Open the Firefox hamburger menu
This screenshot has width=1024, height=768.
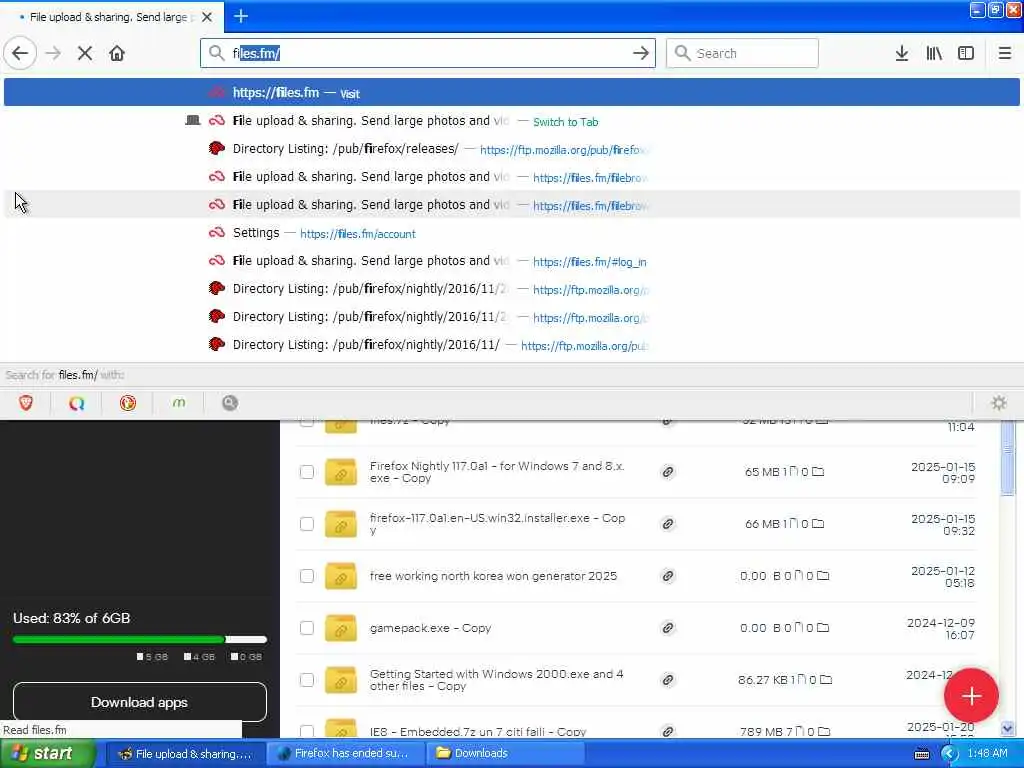[1005, 53]
